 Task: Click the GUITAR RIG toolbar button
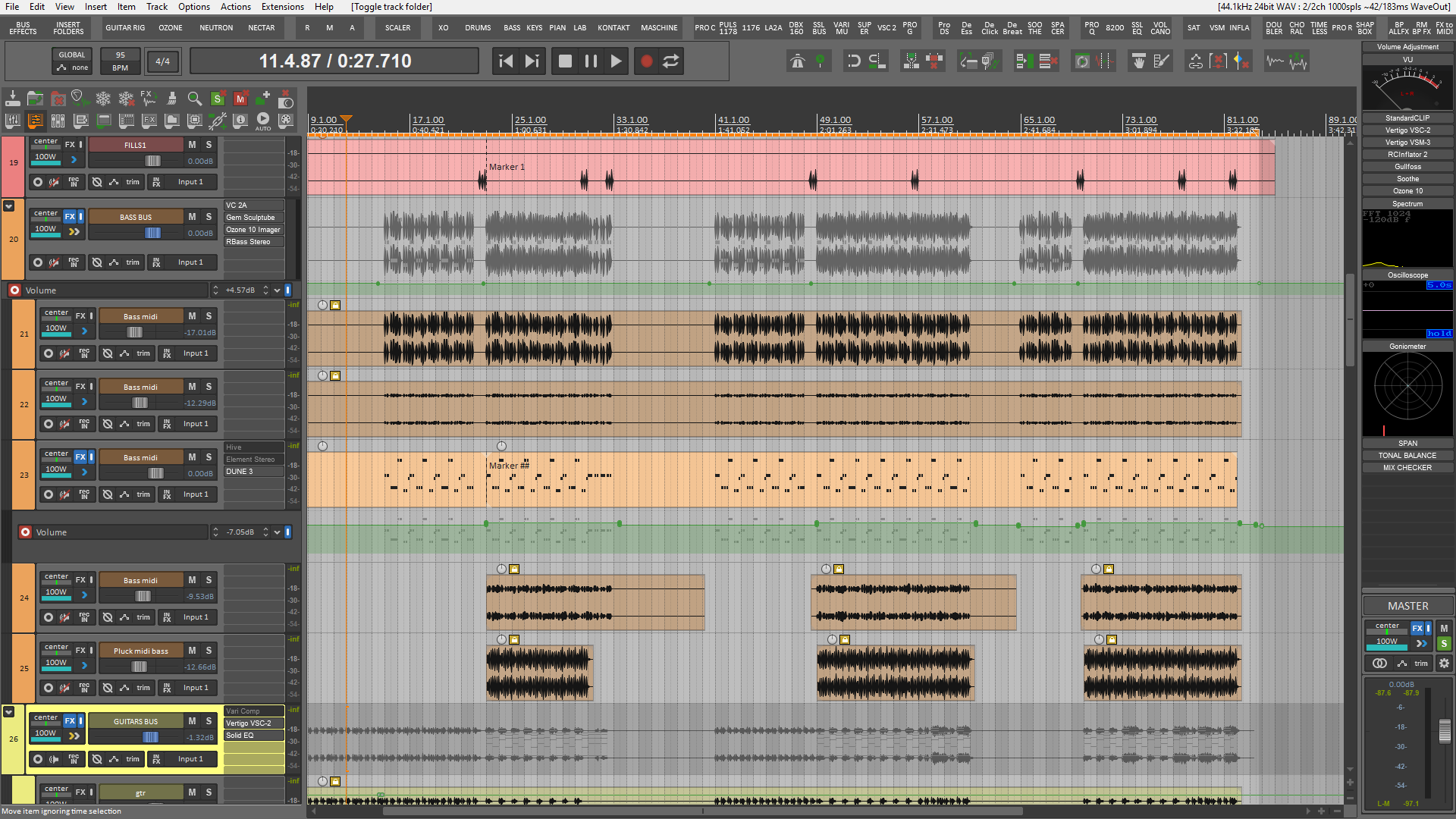[x=125, y=28]
